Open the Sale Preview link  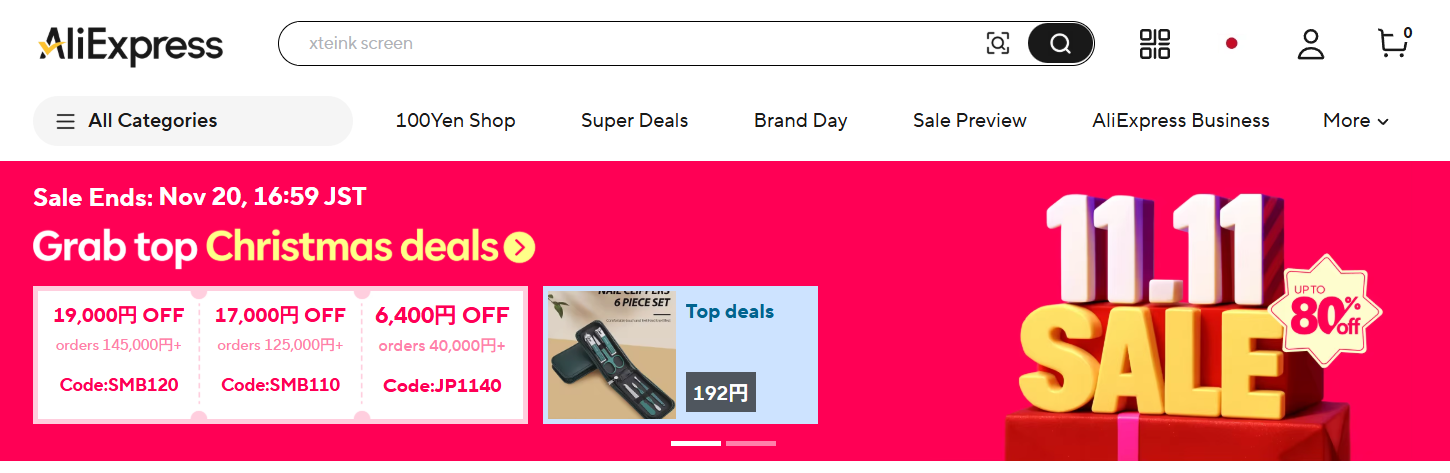[969, 121]
